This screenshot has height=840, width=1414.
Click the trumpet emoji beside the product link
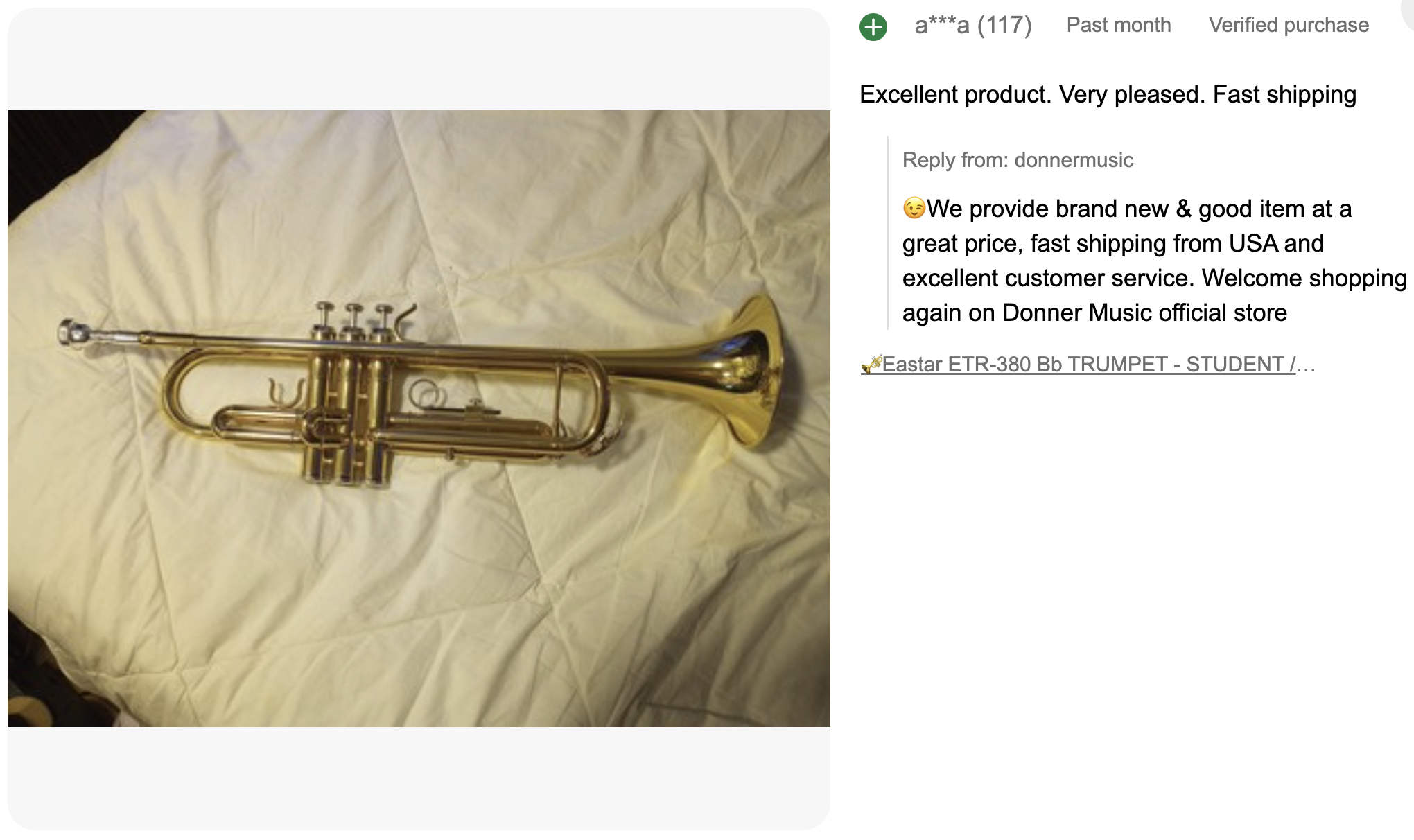coord(871,364)
